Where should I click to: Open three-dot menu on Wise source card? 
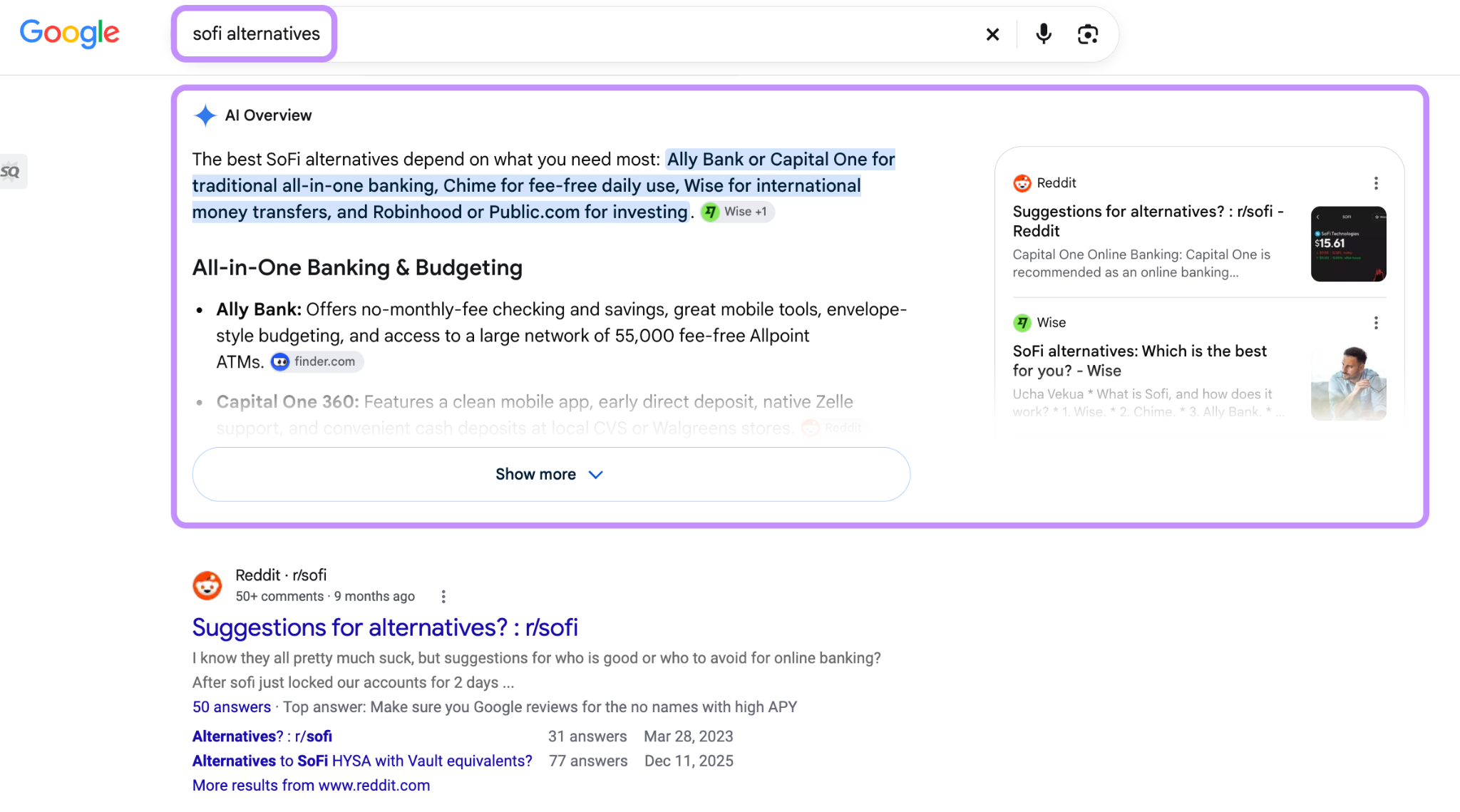pyautogui.click(x=1376, y=323)
